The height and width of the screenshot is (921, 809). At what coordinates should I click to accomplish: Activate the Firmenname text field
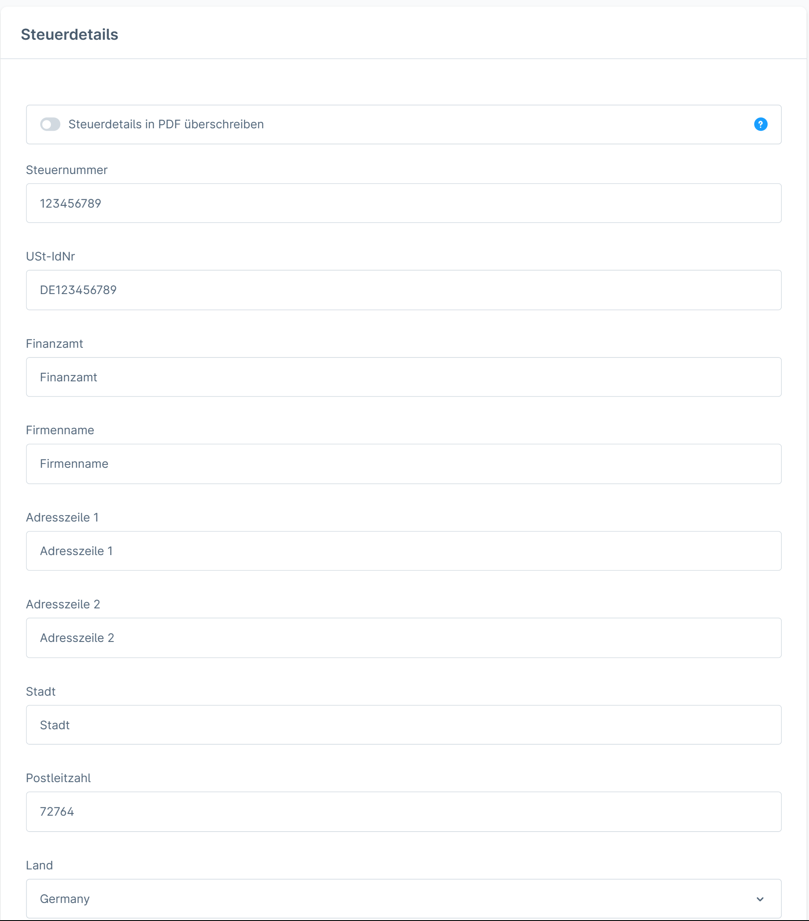(x=404, y=464)
